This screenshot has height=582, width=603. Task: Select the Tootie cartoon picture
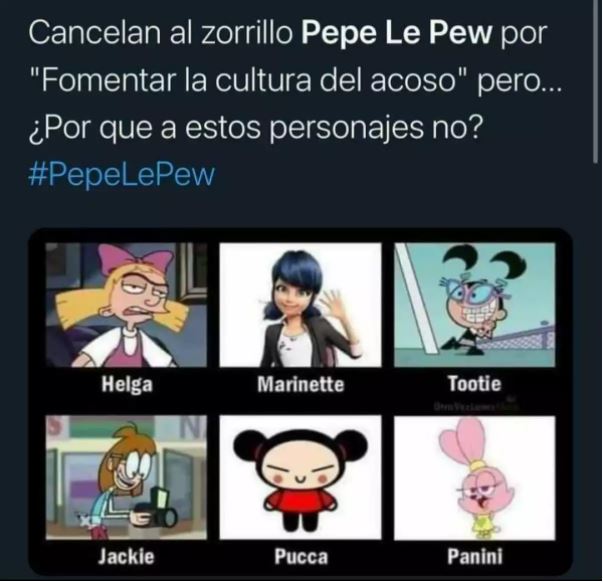[x=475, y=305]
